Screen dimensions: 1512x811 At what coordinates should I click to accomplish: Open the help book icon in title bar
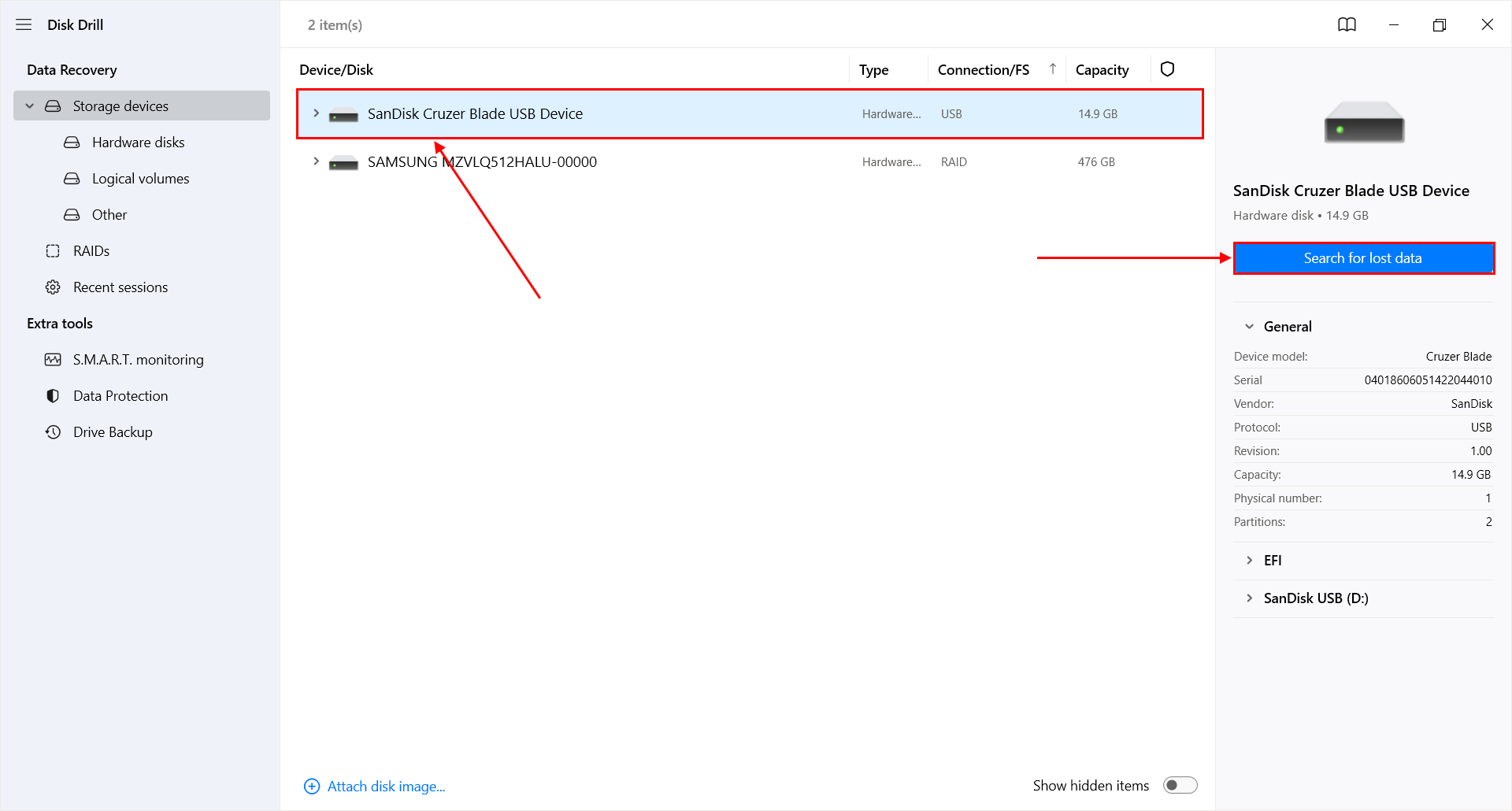tap(1347, 24)
